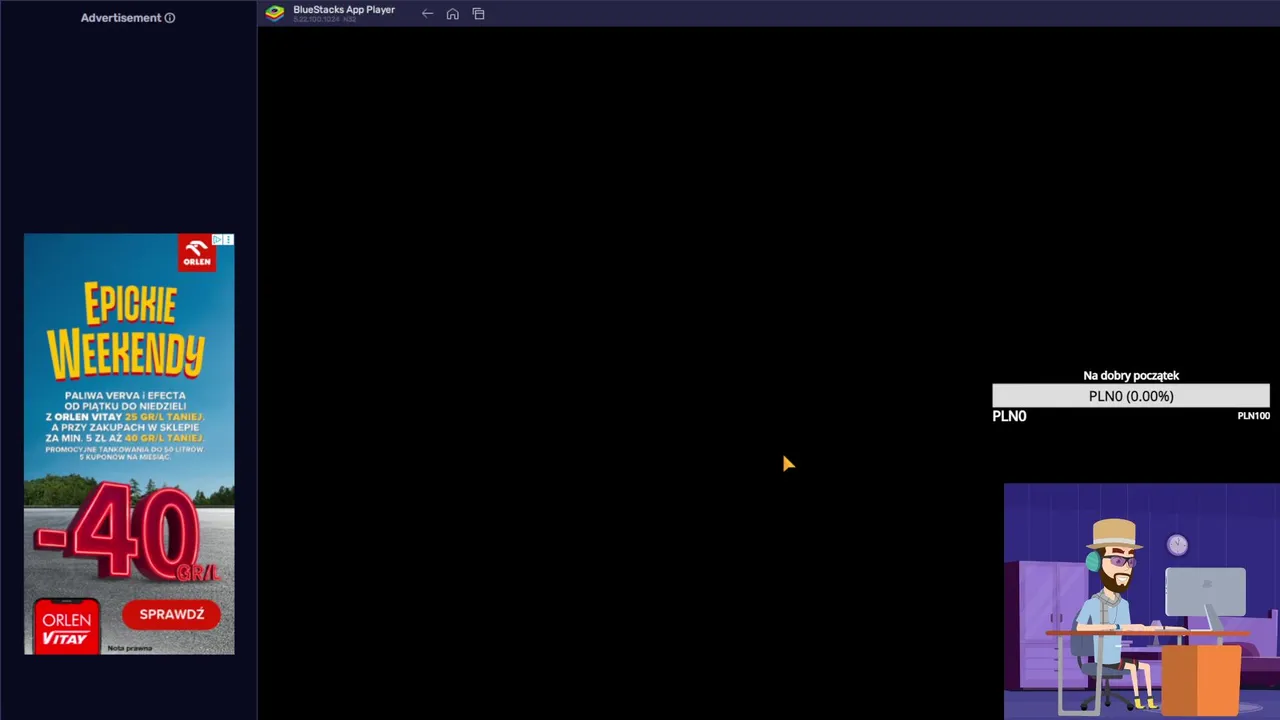
Task: Click the BlueStacks App Player title
Action: 344,10
